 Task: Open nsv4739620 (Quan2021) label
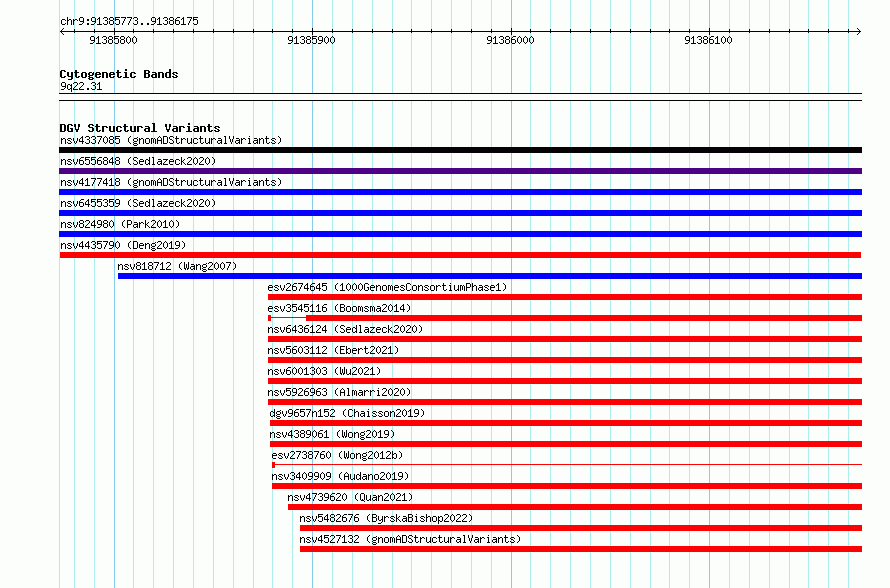click(x=350, y=497)
